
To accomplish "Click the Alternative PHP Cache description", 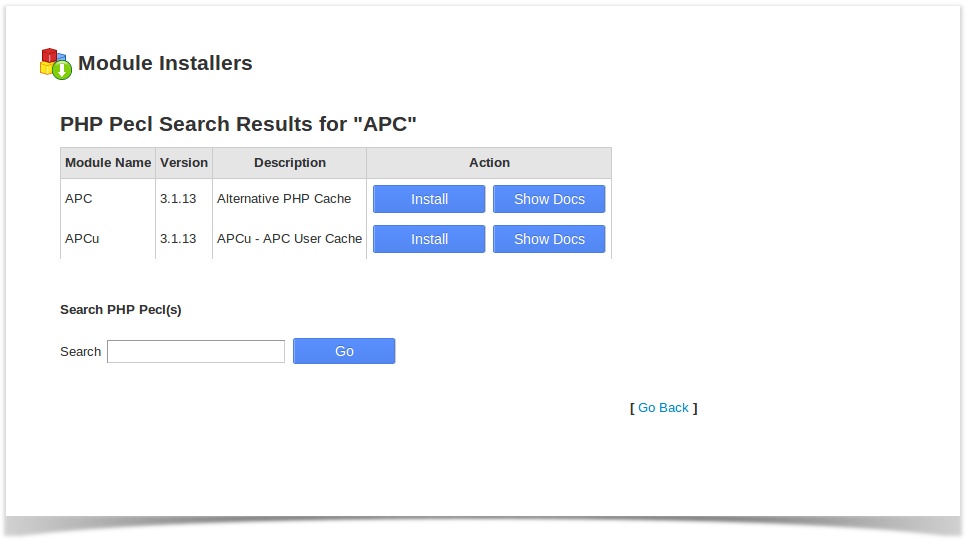I will pyautogui.click(x=284, y=199).
